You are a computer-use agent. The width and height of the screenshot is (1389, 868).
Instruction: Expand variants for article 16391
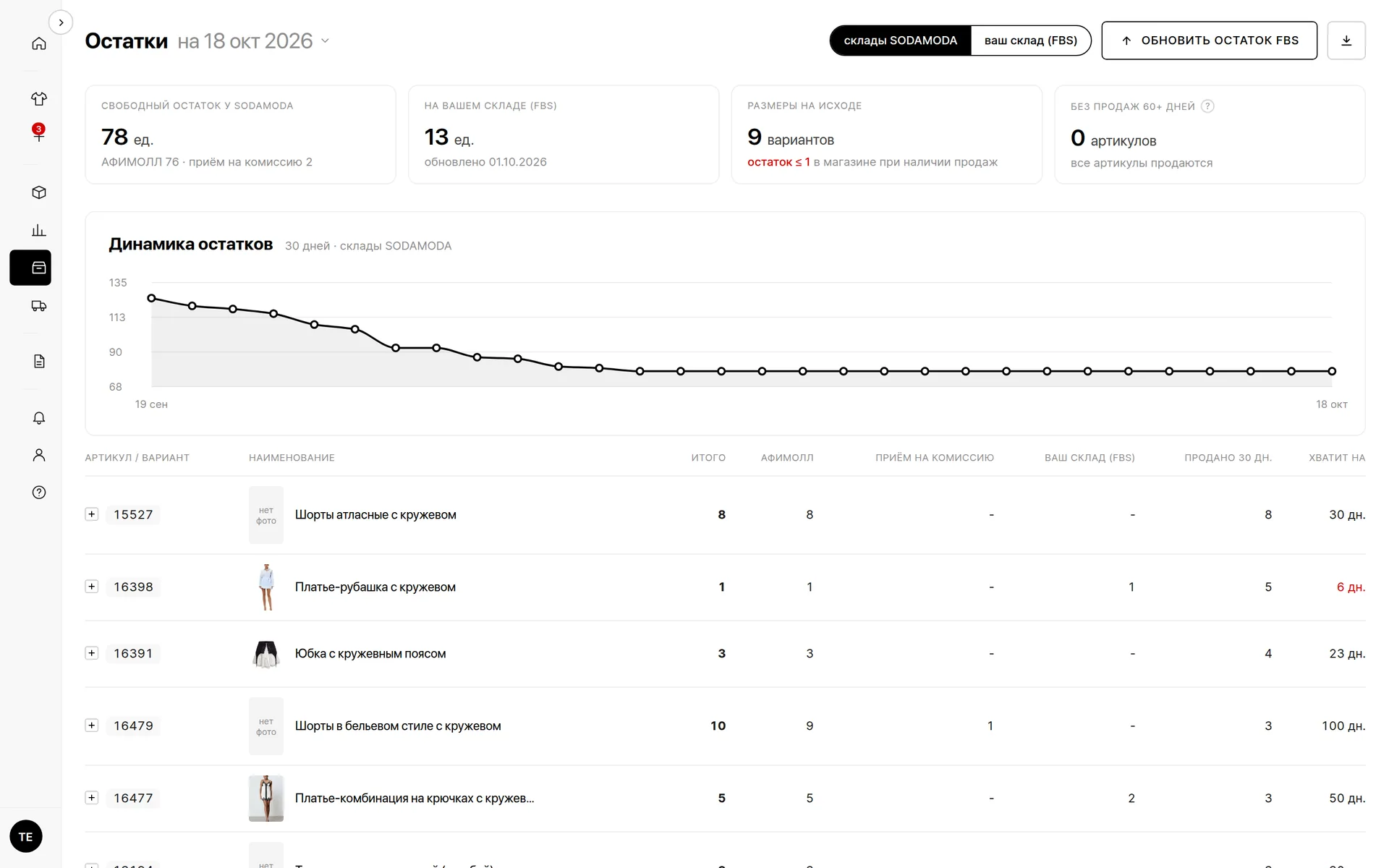[x=92, y=653]
